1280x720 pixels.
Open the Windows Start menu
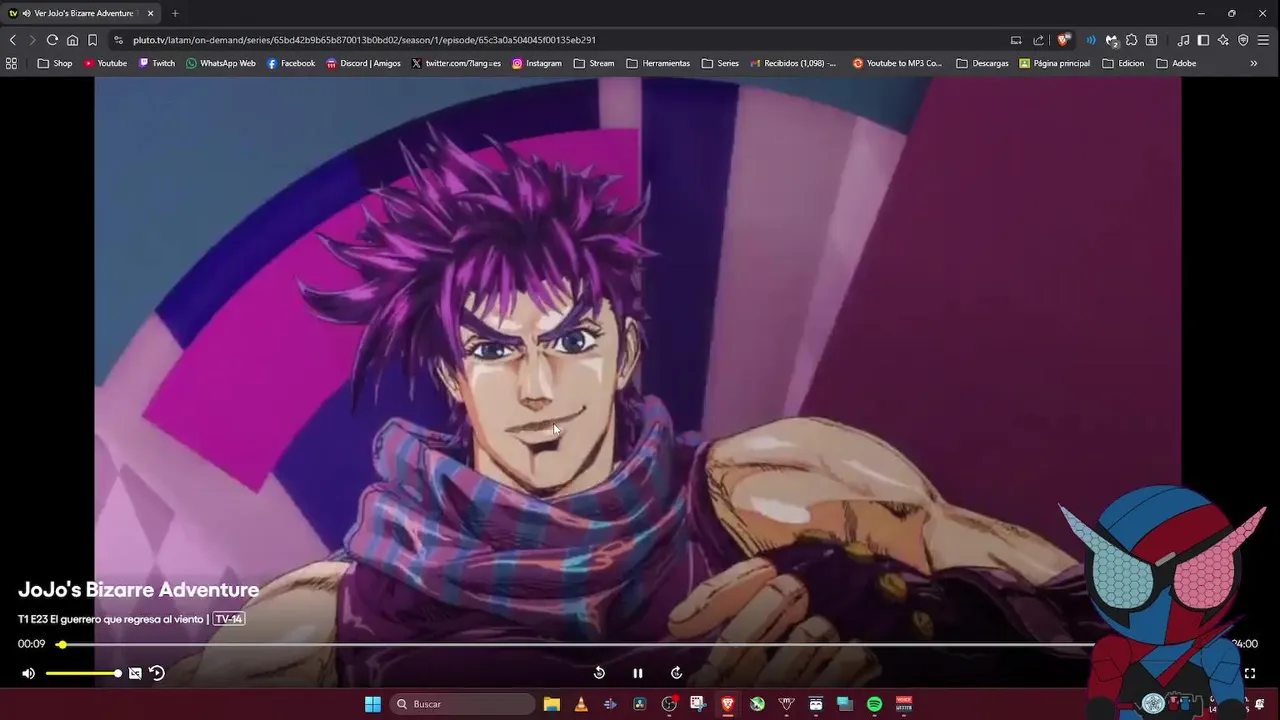pos(372,704)
